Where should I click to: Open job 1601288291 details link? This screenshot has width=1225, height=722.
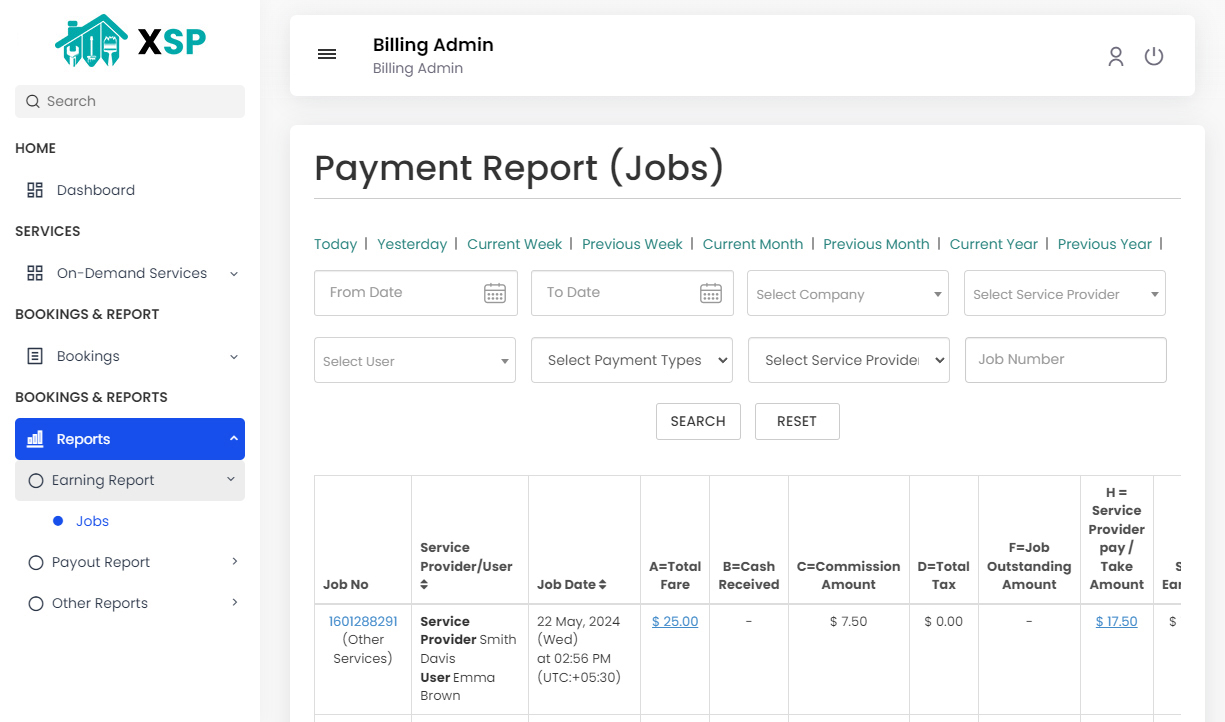(x=362, y=620)
